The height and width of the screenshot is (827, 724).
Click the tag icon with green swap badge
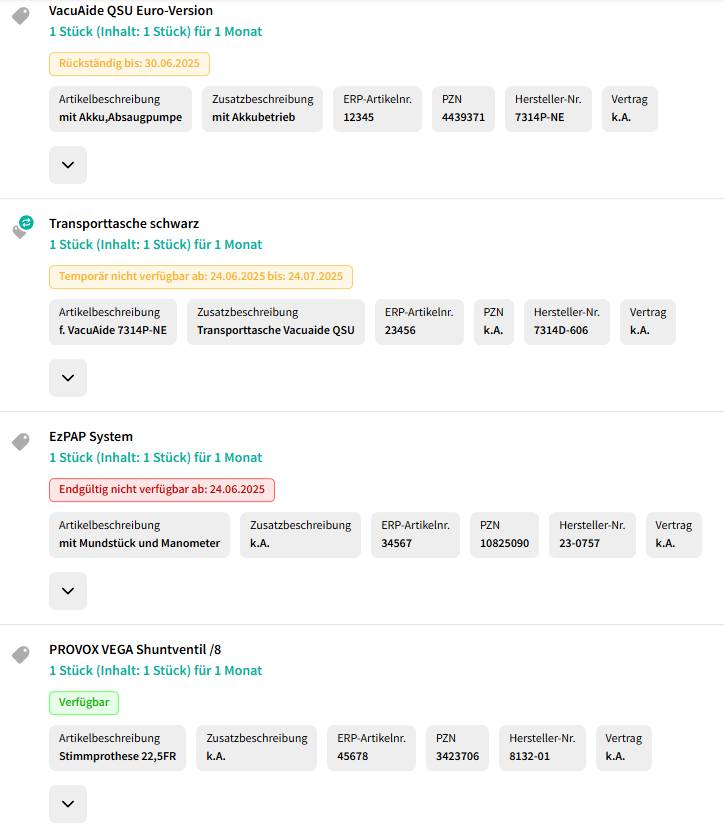click(21, 228)
